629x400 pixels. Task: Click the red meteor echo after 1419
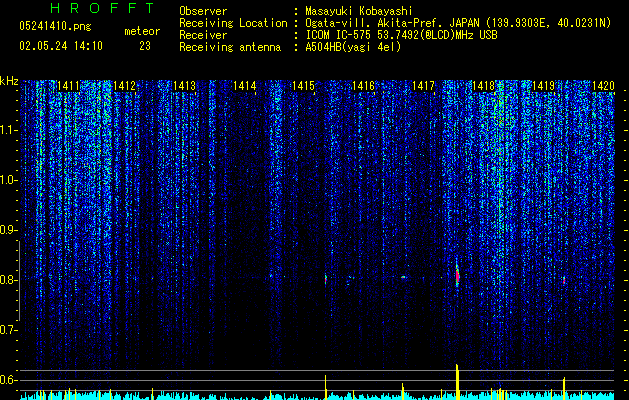coord(564,280)
